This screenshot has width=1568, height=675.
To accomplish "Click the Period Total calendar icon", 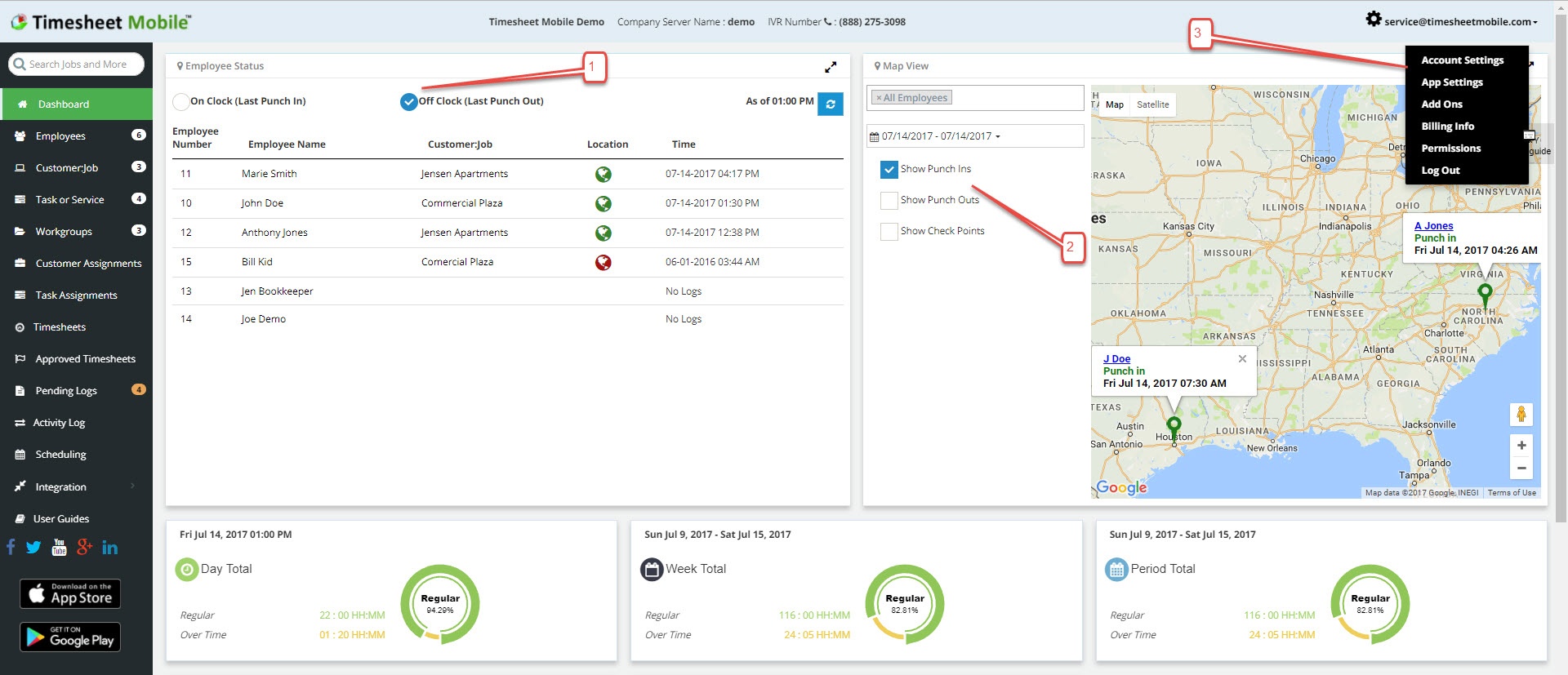I will (1116, 569).
